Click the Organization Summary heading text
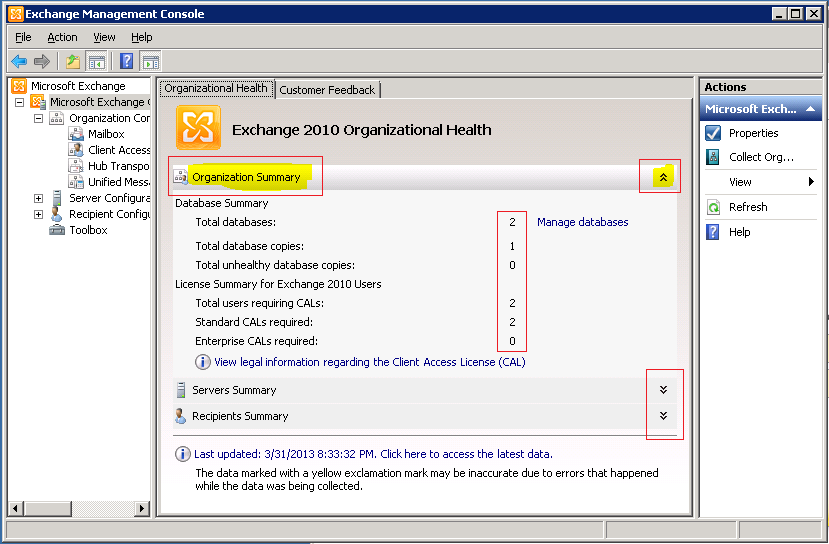The image size is (829, 544). [x=246, y=177]
